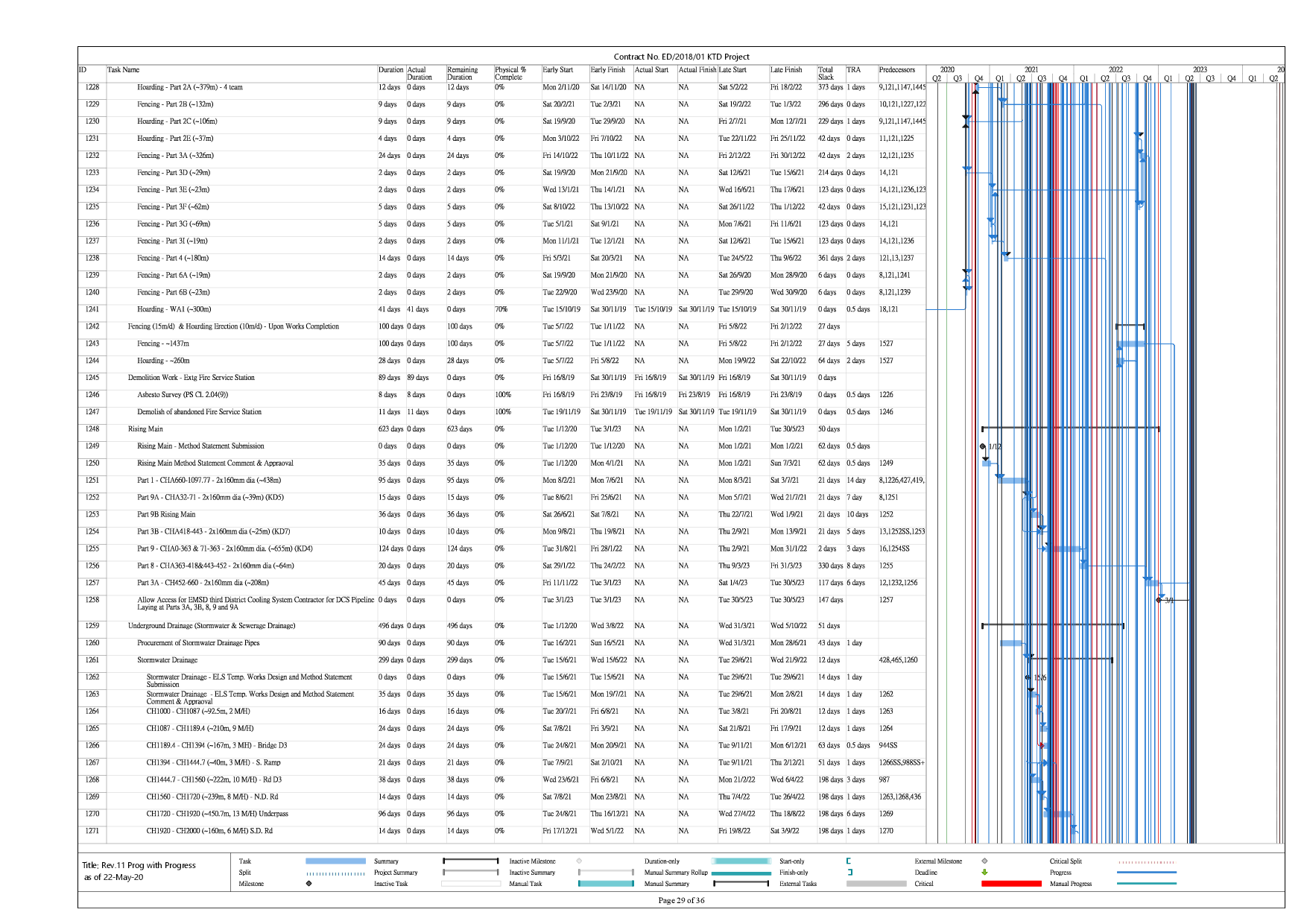
Task: Click the green Deadline arrow legend icon
Action: pos(984,873)
